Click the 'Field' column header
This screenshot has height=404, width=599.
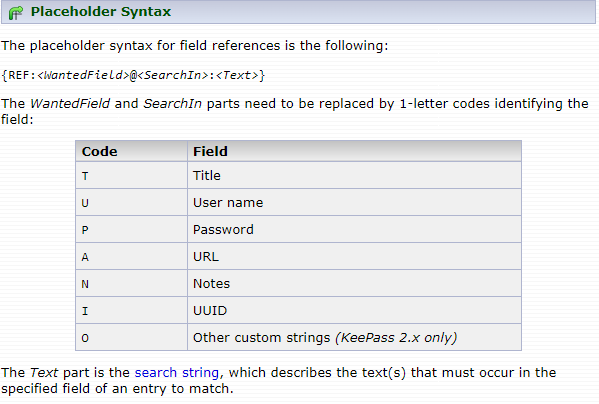tap(354, 151)
